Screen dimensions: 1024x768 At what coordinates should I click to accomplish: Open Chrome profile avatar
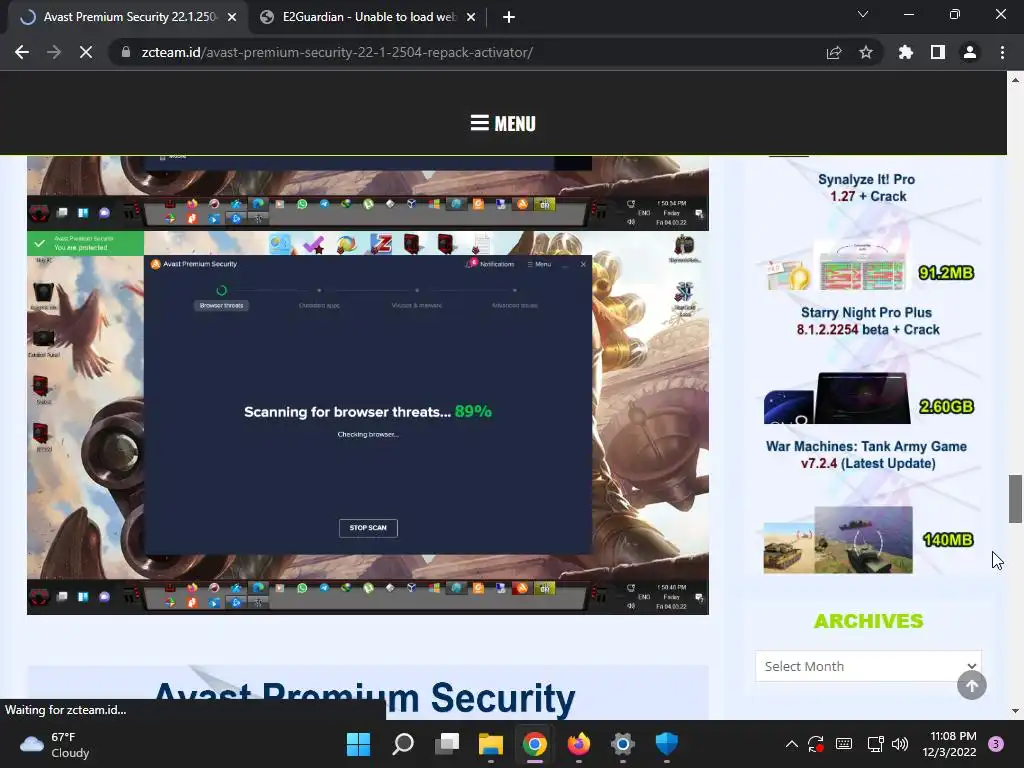coord(970,52)
